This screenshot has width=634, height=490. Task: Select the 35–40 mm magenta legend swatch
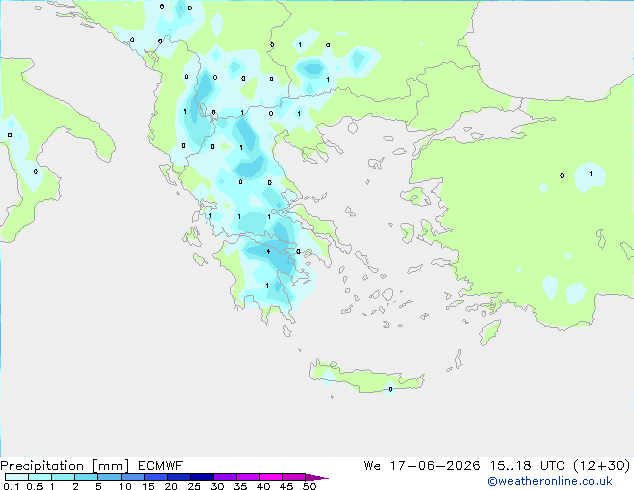pos(248,477)
